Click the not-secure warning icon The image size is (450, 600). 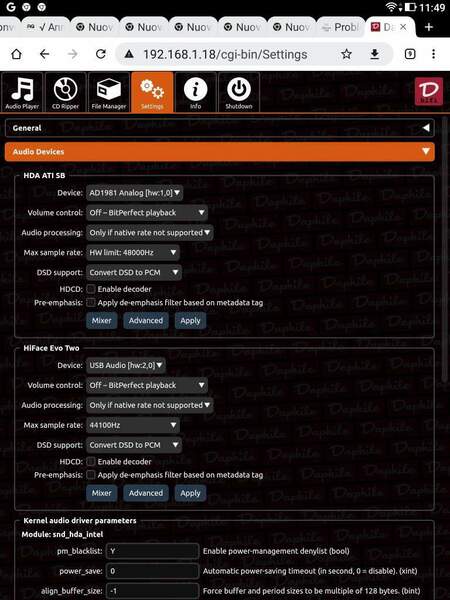(x=129, y=54)
